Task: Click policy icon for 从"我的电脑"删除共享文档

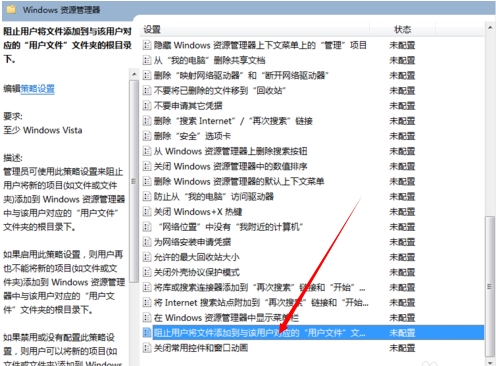Action: coord(147,60)
